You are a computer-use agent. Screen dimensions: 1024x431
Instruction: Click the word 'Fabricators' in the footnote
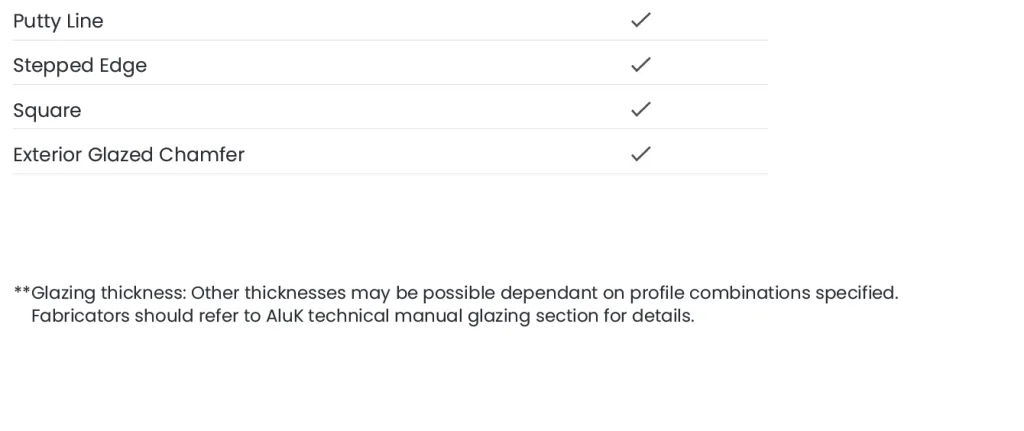79,316
